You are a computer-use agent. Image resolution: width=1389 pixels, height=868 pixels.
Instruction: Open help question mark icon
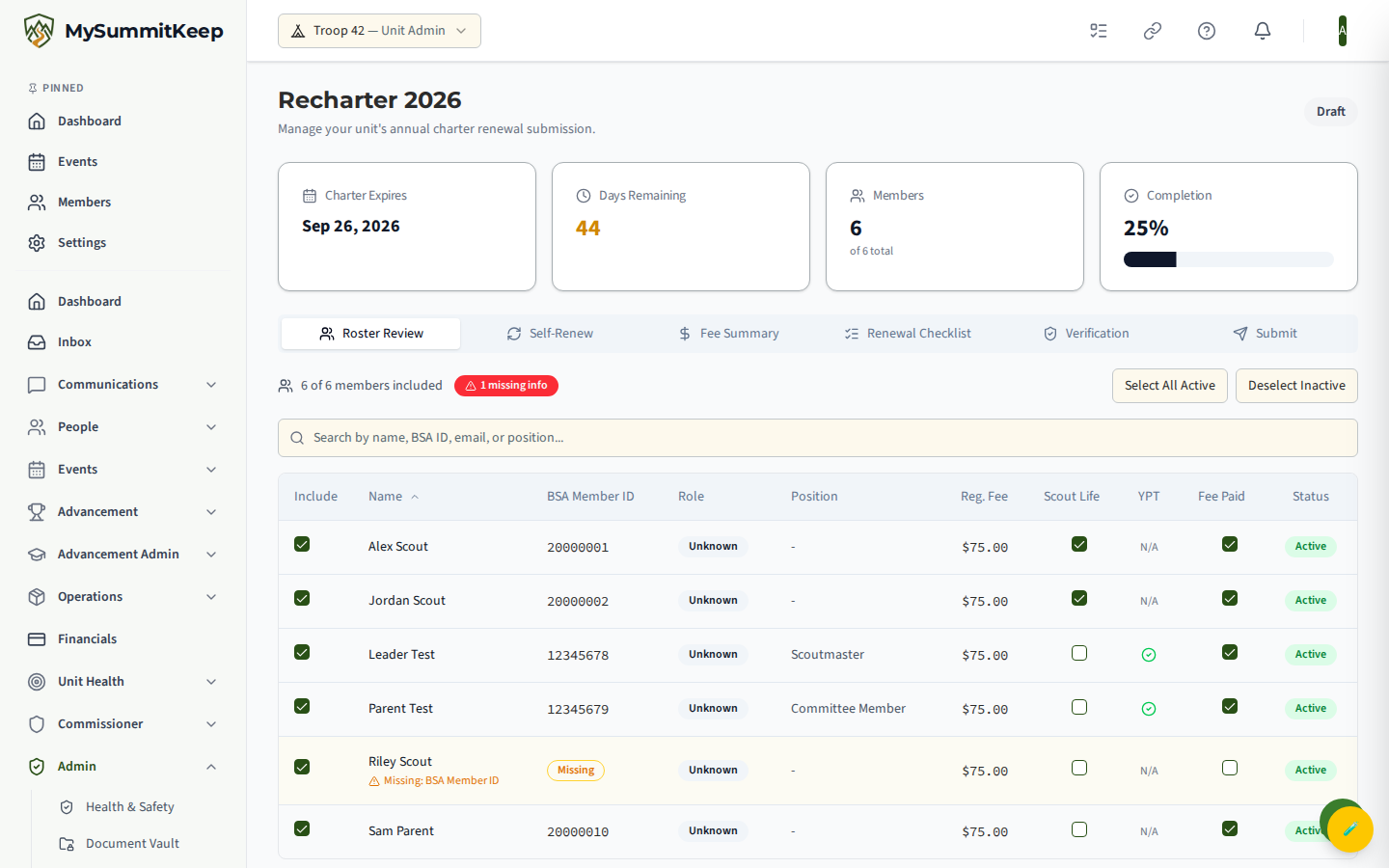point(1207,31)
